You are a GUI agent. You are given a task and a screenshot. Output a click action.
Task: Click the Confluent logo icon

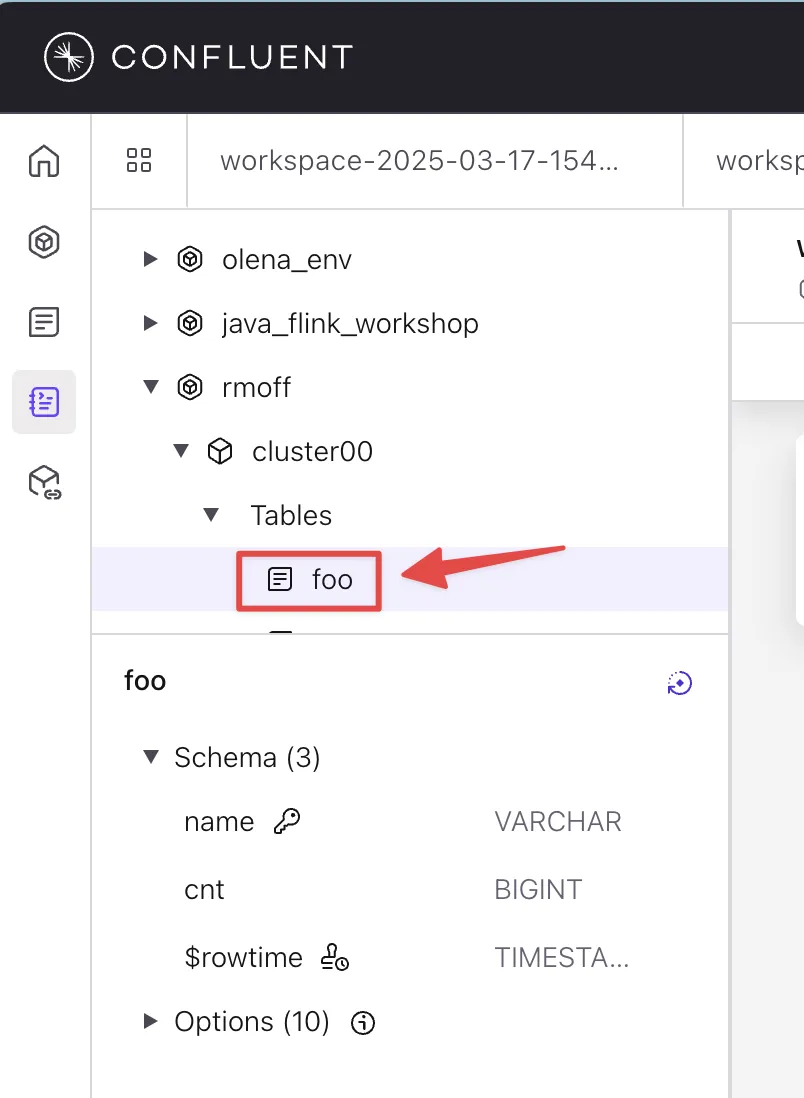[69, 56]
